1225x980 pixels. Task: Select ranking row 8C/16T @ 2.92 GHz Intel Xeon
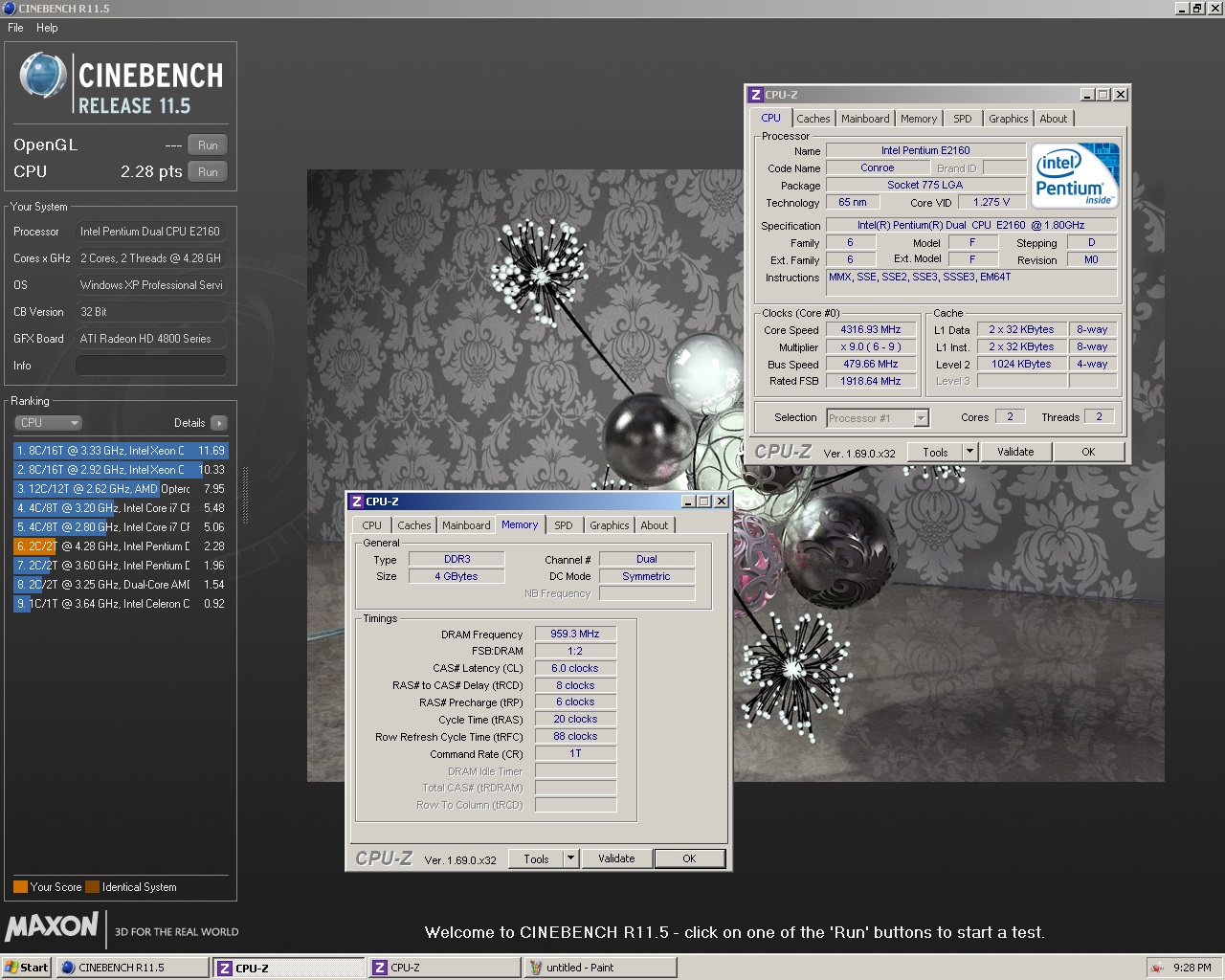(x=121, y=470)
